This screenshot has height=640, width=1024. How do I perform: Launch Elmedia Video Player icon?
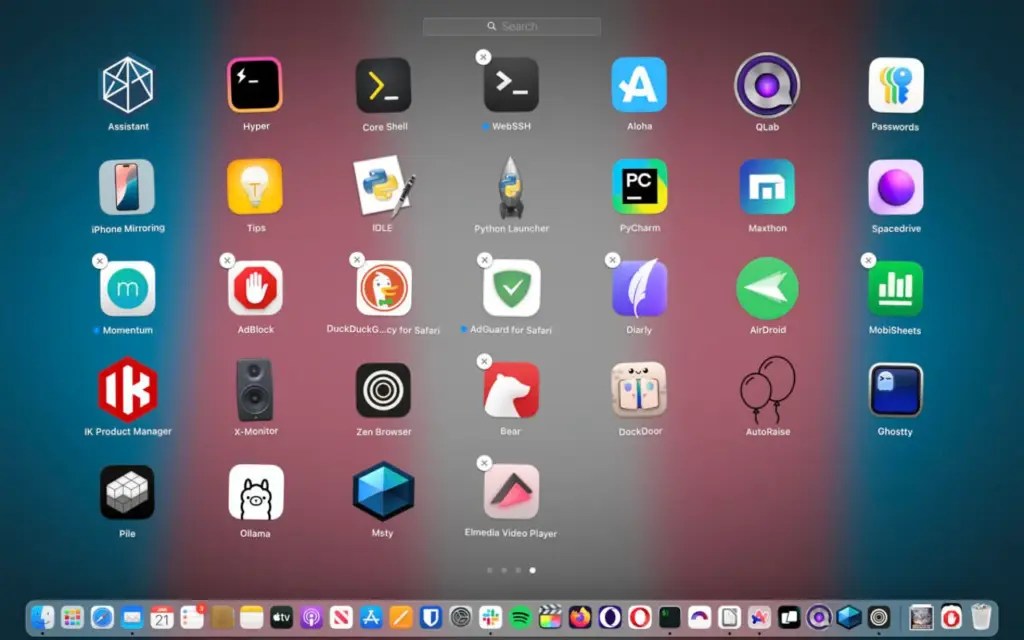[511, 491]
